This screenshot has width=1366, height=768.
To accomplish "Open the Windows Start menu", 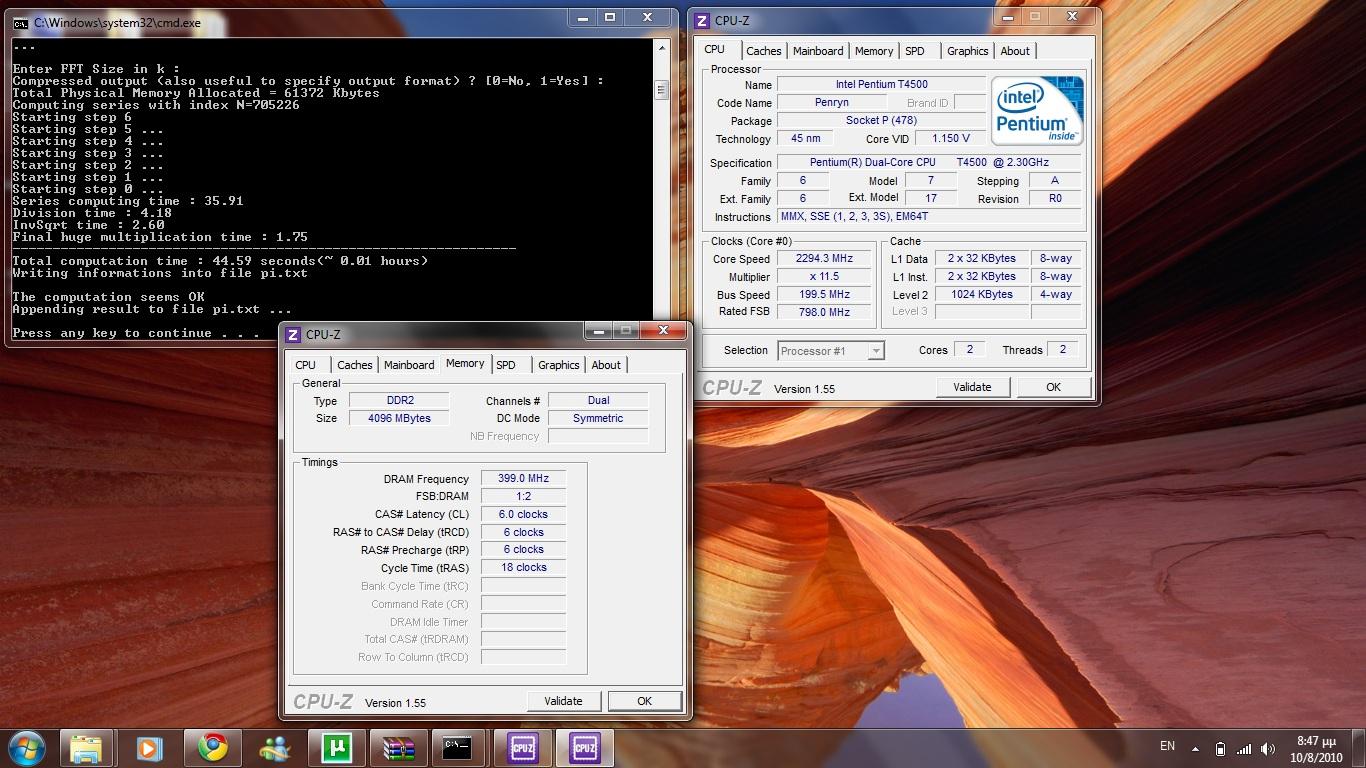I will pyautogui.click(x=26, y=748).
